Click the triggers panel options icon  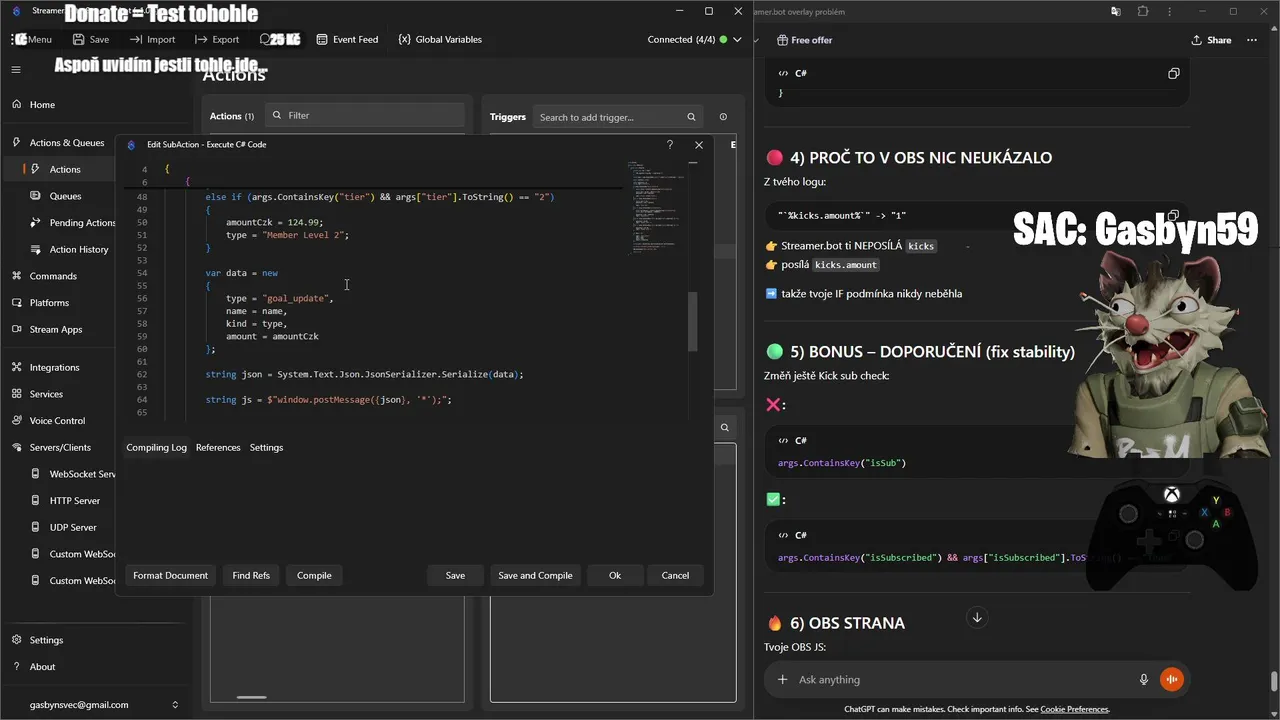pos(723,117)
